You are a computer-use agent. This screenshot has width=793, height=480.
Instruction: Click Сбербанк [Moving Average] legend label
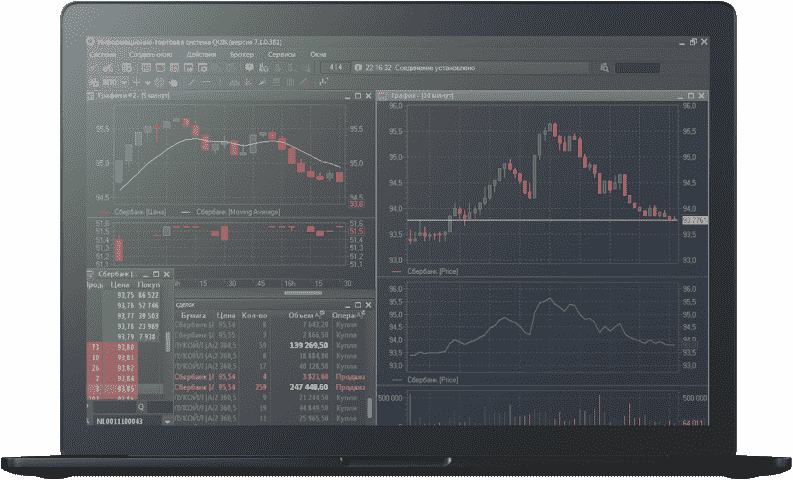coord(238,212)
